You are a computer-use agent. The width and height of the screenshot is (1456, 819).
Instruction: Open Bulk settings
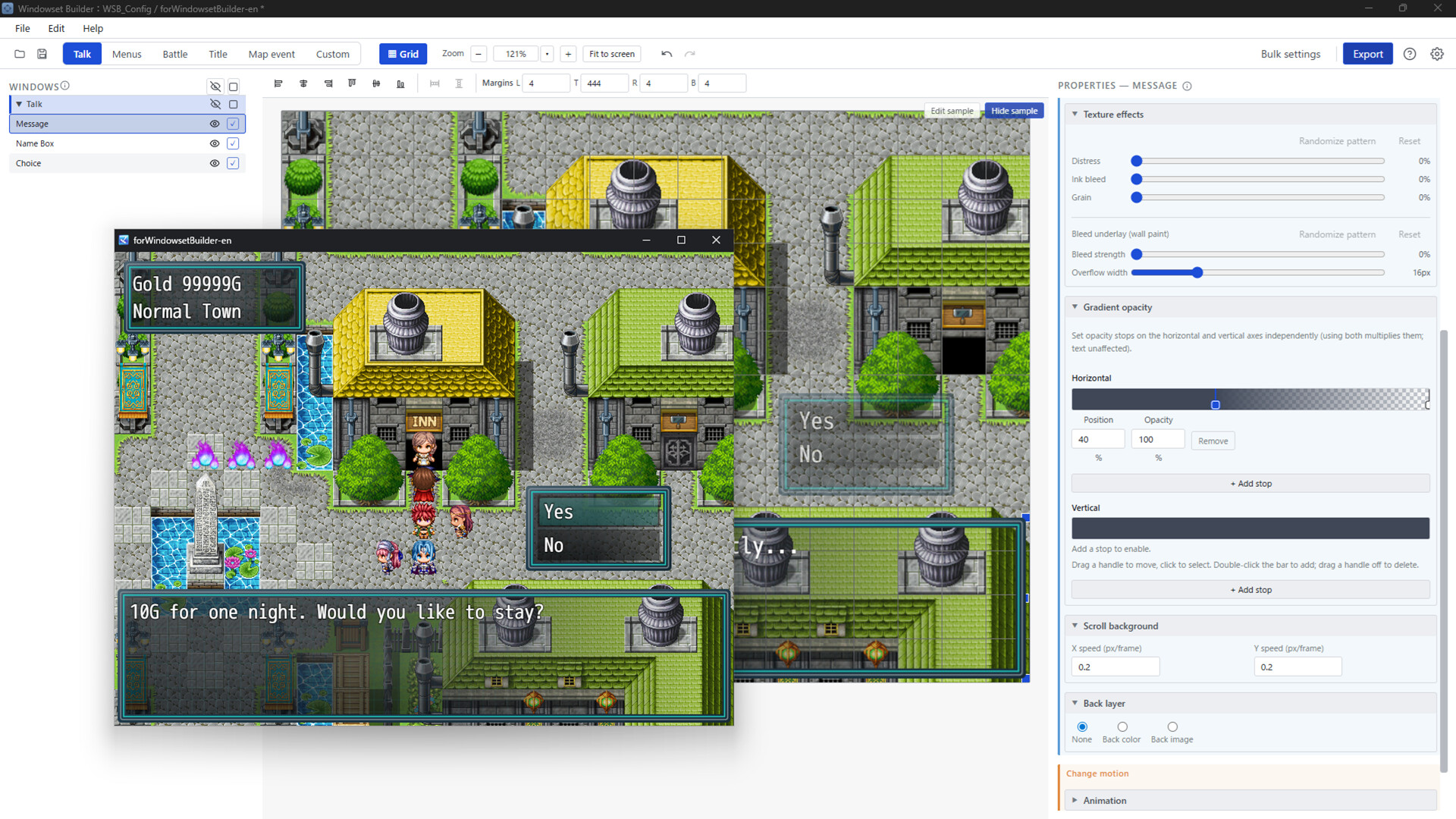pos(1290,54)
